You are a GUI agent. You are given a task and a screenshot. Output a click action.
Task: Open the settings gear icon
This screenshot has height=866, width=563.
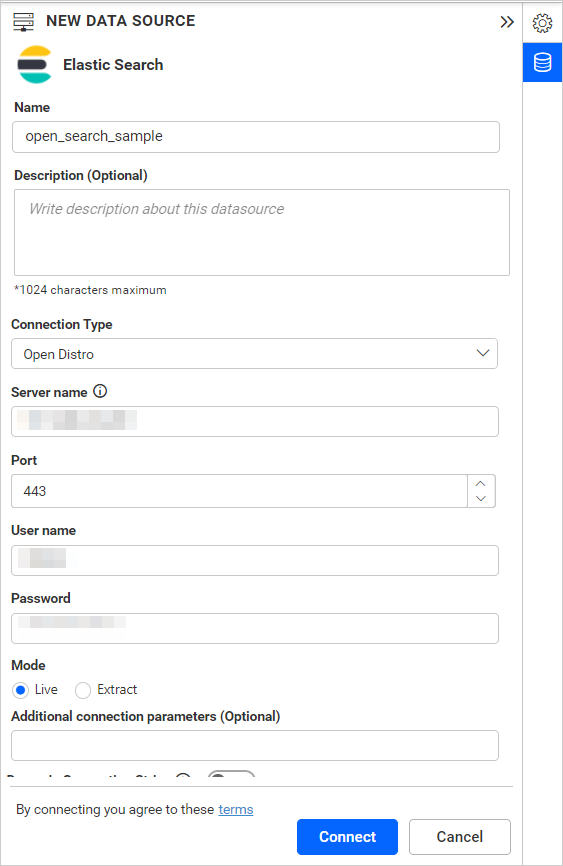pos(542,23)
